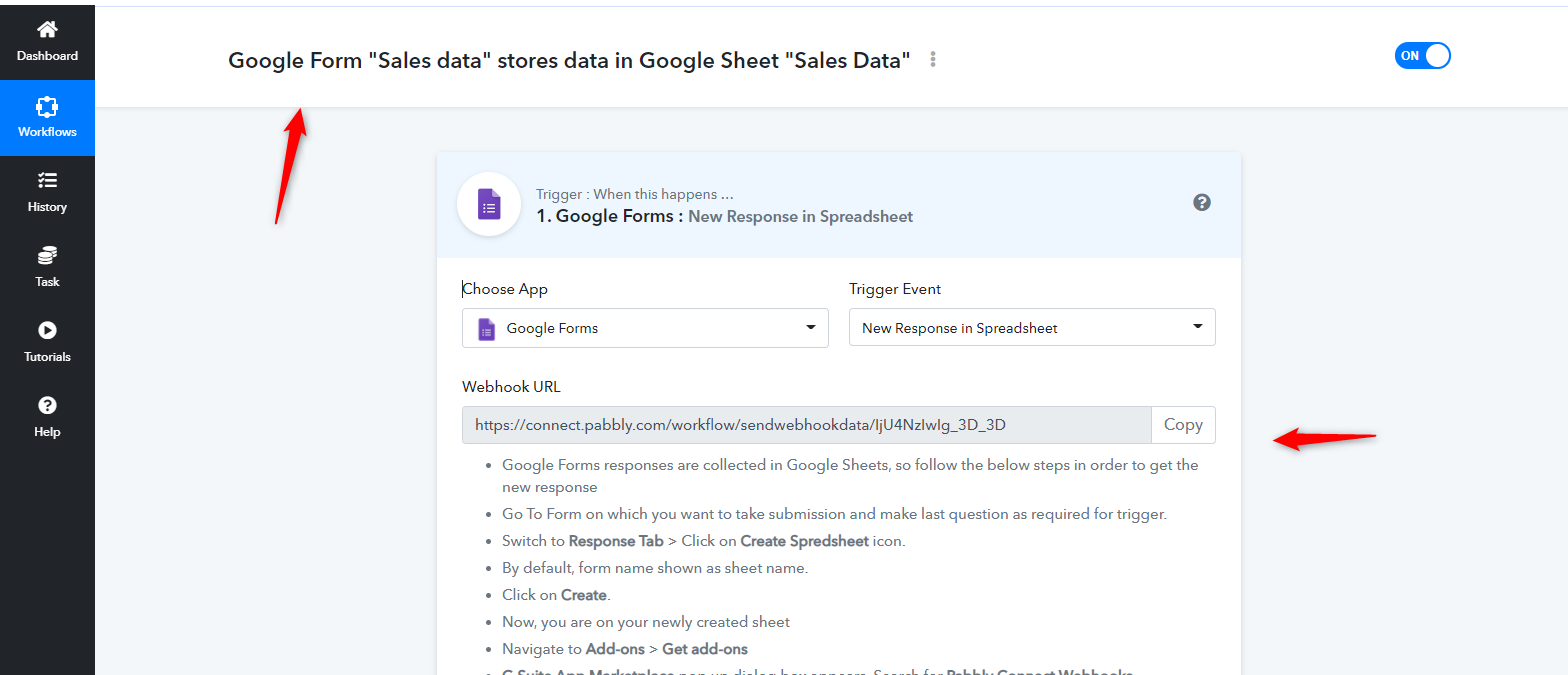Screen dimensions: 1568x675
Task: Open the Dashboard home icon
Action: (x=47, y=30)
